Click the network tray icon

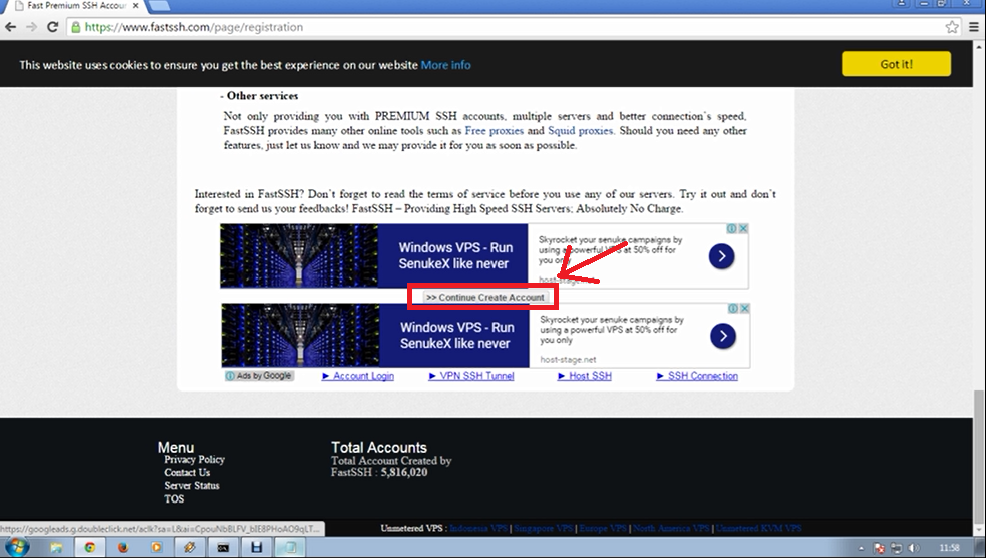(x=897, y=549)
